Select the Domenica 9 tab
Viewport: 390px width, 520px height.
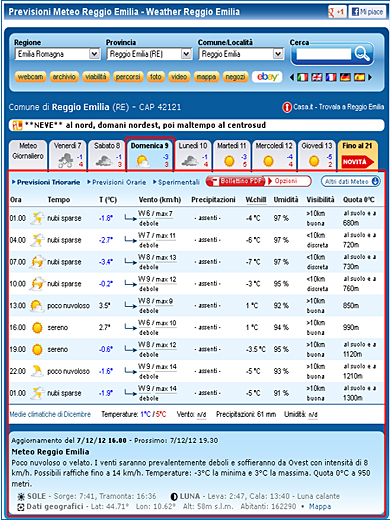(150, 155)
